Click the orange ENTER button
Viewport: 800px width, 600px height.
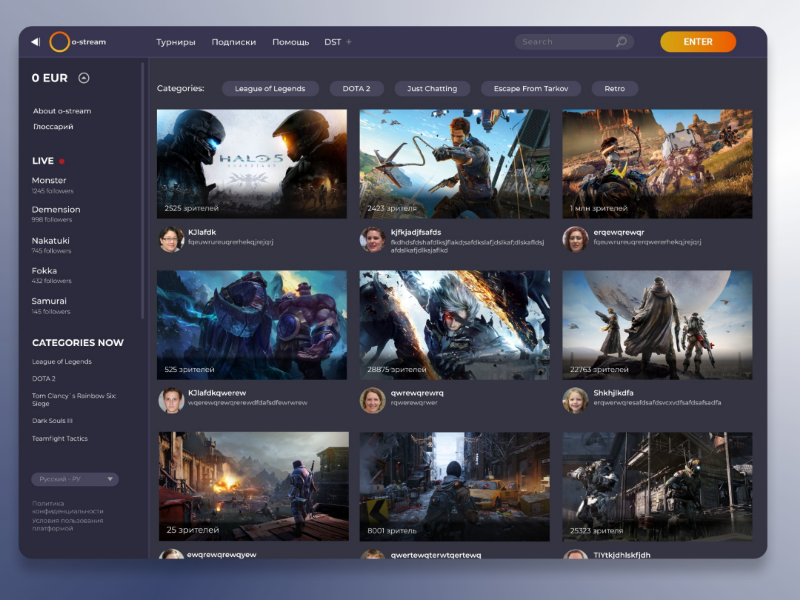pyautogui.click(x=697, y=42)
